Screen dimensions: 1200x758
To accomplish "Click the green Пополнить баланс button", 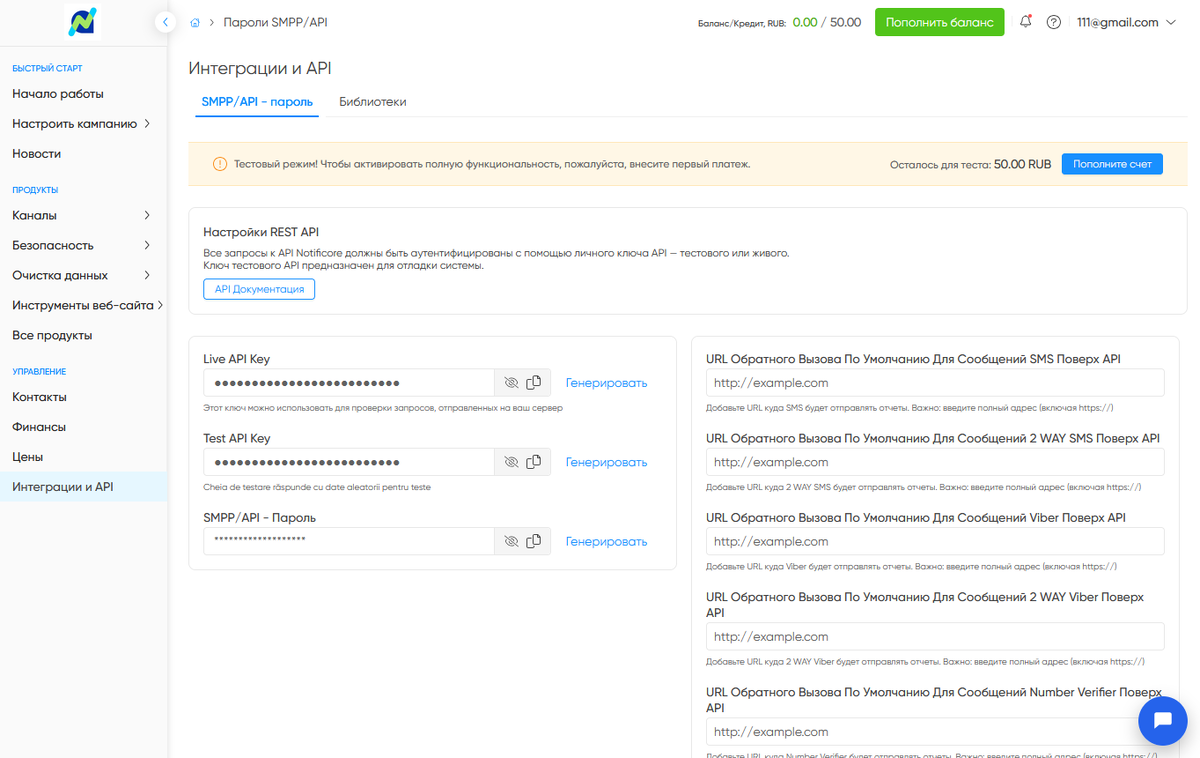I will pos(940,22).
